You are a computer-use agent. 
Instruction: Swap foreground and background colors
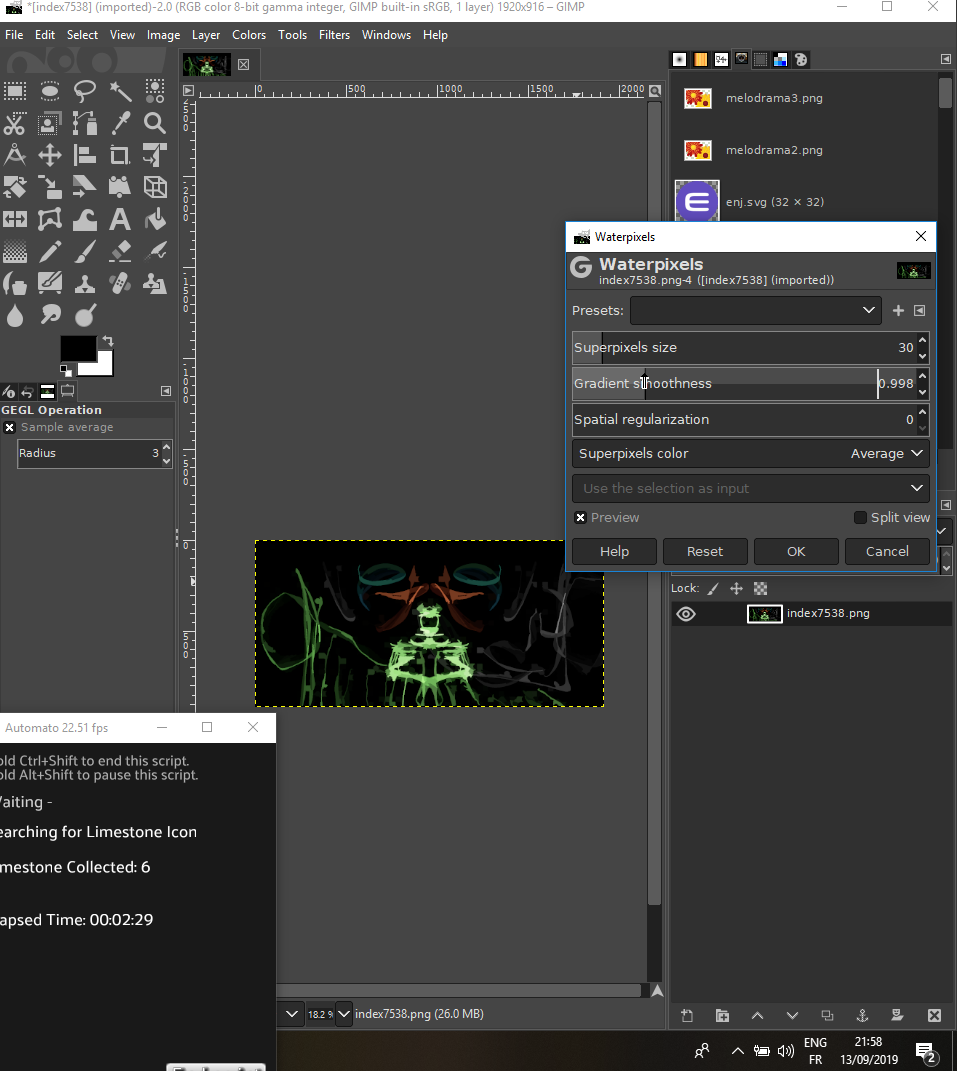coord(107,340)
